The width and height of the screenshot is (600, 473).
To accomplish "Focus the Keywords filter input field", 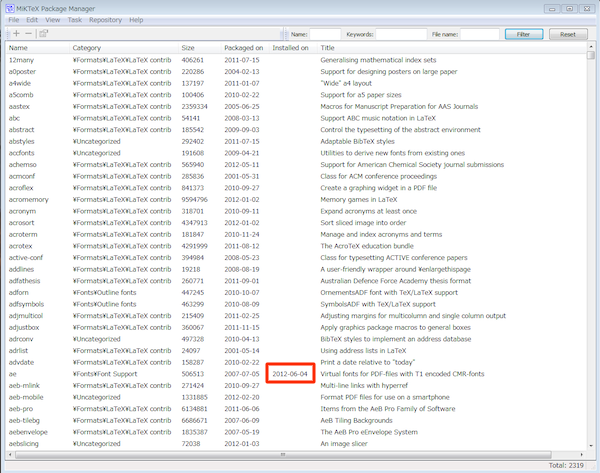I will 401,34.
